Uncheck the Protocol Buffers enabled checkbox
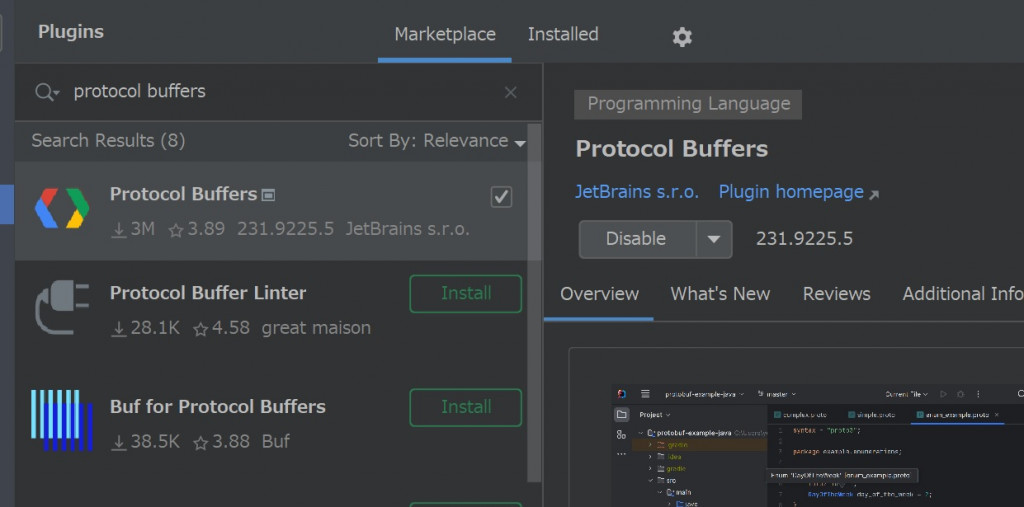 pyautogui.click(x=501, y=197)
